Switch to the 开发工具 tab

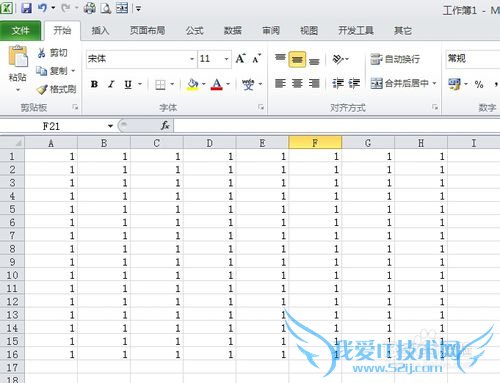[x=356, y=31]
